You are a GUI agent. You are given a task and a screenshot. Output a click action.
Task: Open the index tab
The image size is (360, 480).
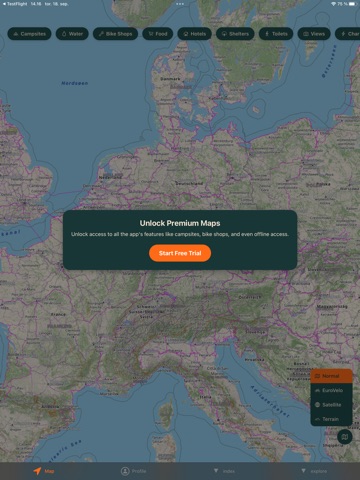(x=224, y=471)
